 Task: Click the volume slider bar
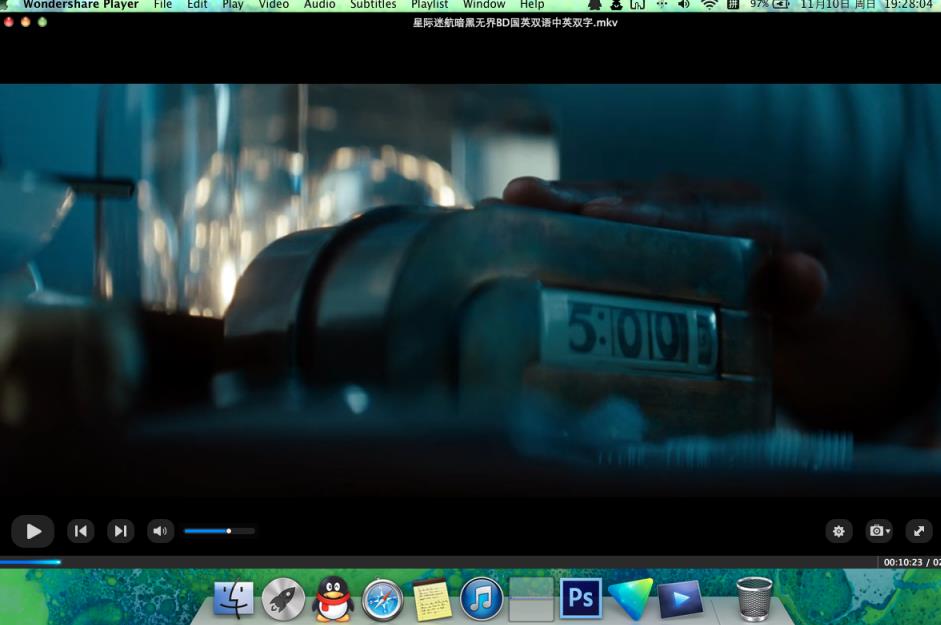click(219, 531)
